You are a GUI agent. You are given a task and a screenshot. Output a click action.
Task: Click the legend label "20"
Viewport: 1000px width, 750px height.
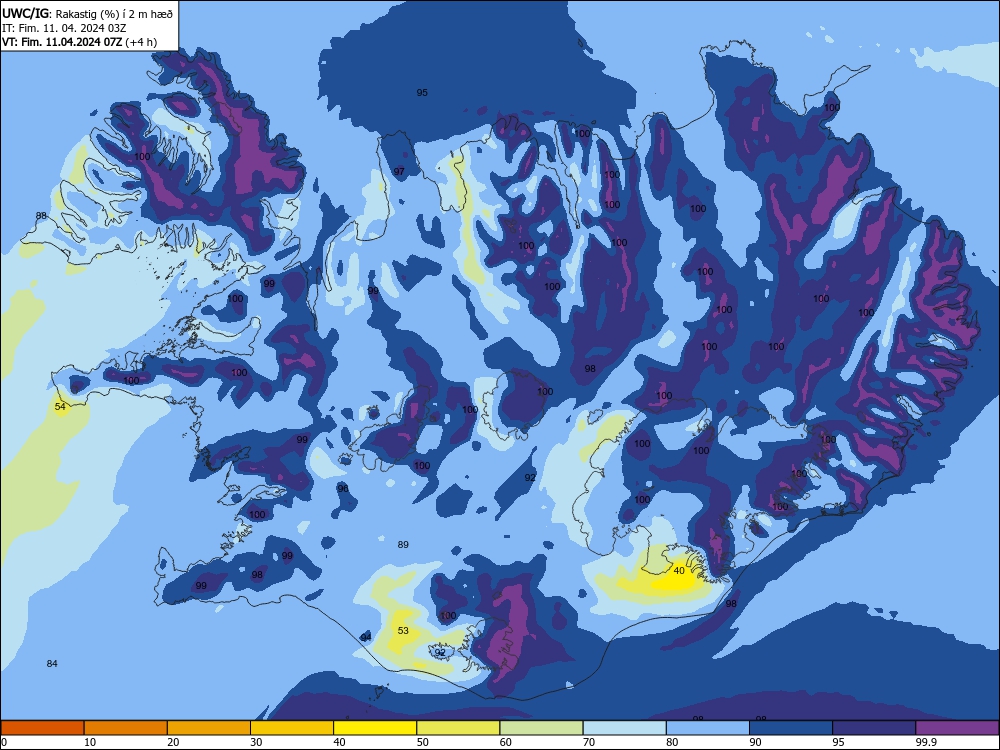[x=173, y=742]
